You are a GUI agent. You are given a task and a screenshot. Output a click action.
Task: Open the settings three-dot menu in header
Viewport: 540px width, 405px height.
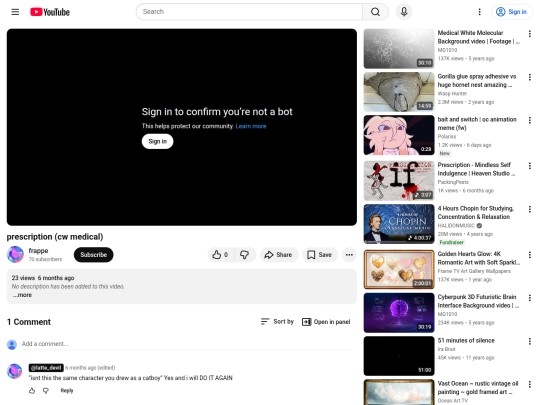479,12
